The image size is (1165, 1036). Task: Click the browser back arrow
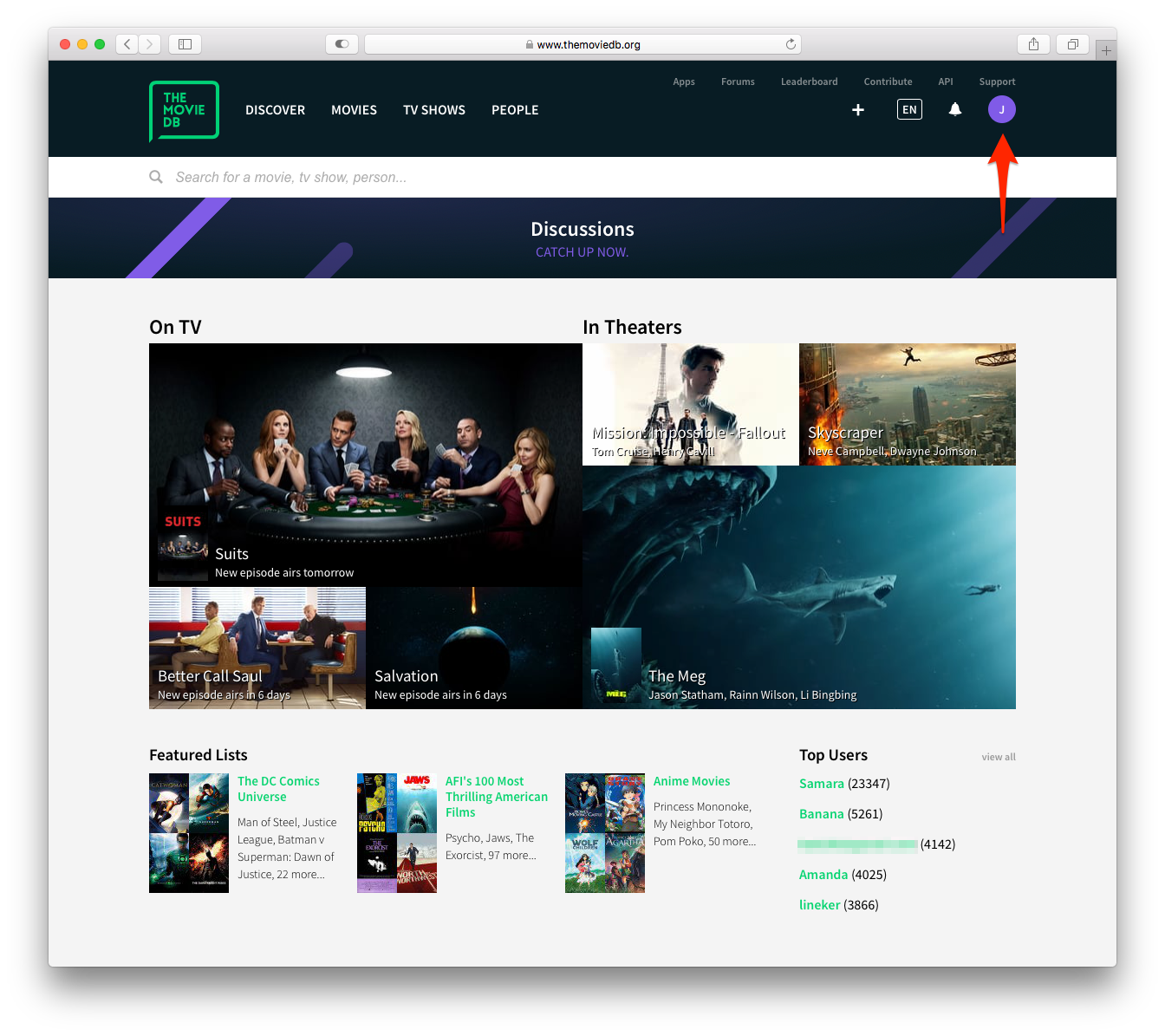pyautogui.click(x=127, y=43)
